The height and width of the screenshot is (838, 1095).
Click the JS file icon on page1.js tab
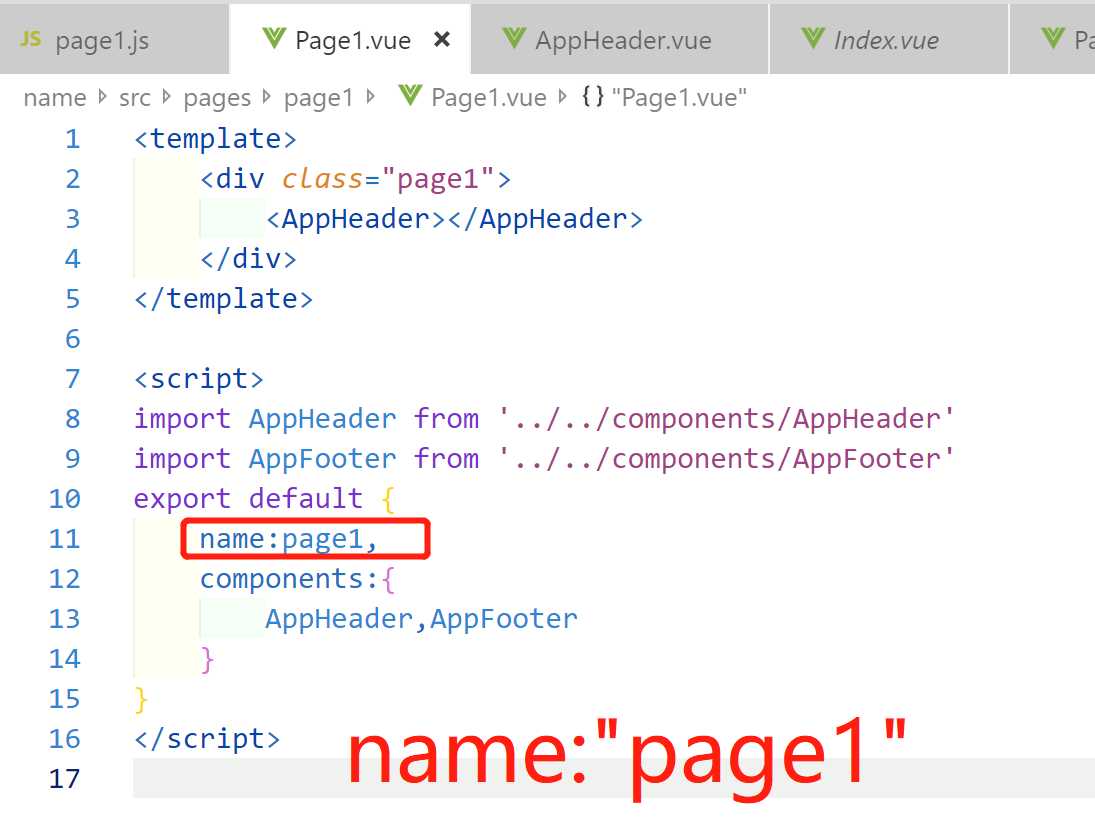point(31,38)
